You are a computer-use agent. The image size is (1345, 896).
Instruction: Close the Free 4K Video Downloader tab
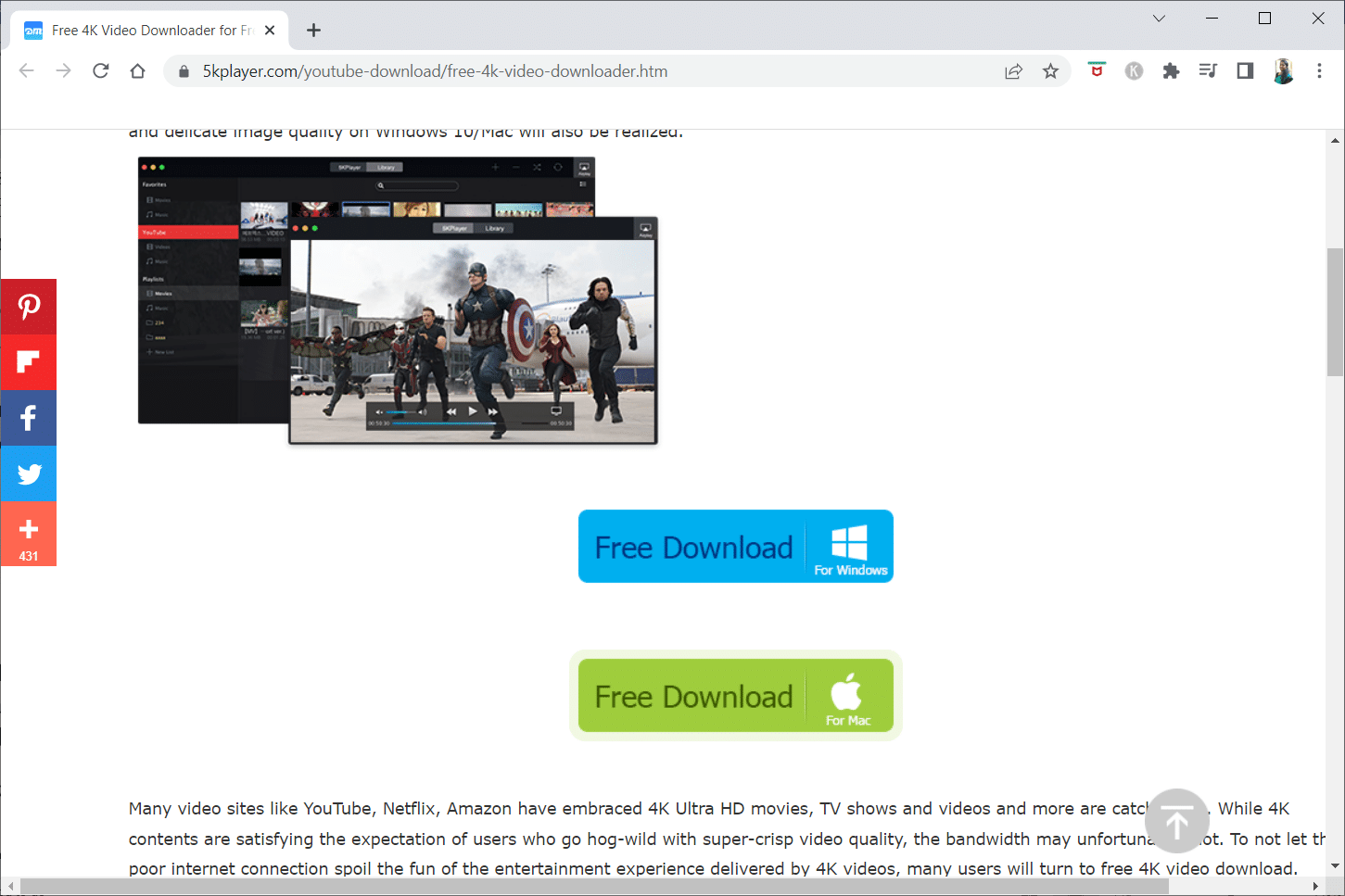(270, 31)
